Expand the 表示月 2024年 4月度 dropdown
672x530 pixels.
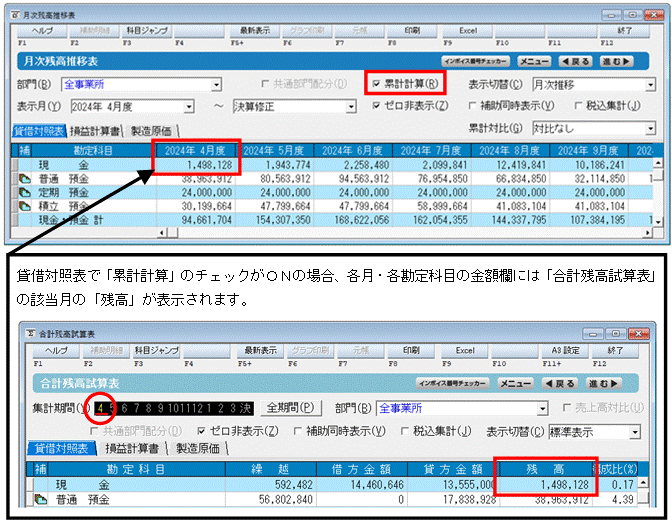[189, 106]
